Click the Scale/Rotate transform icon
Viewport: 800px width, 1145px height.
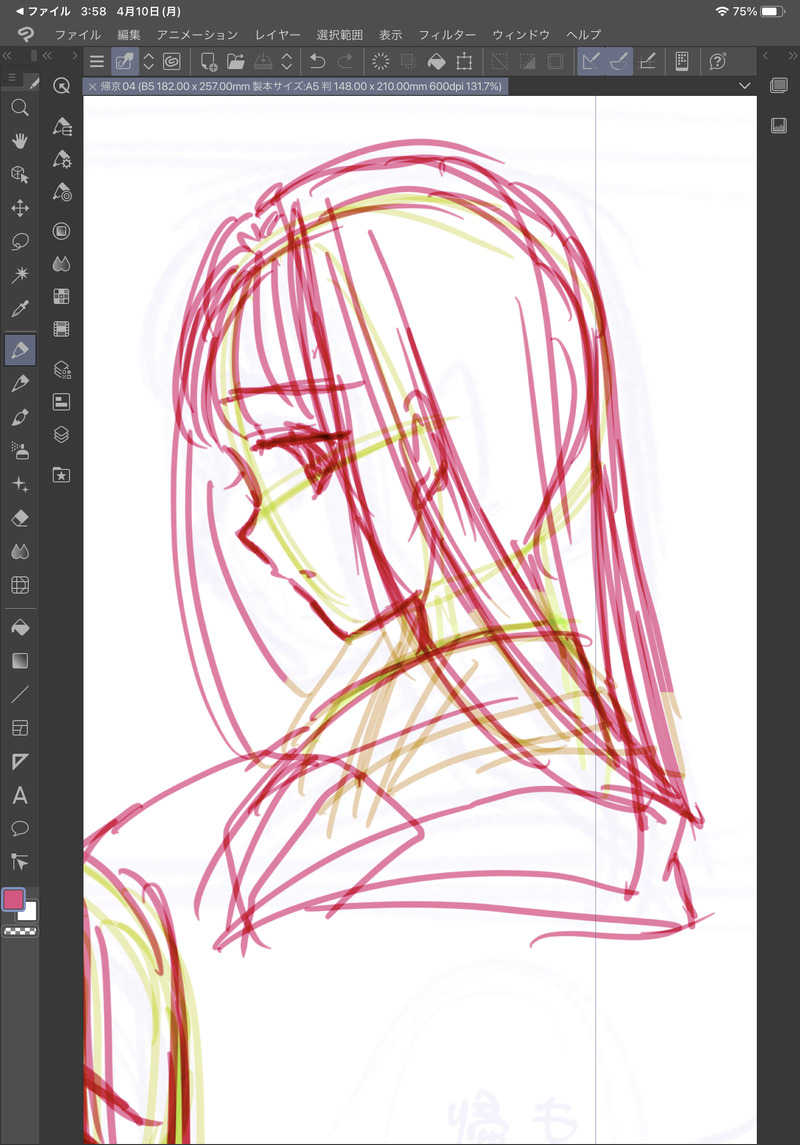tap(464, 61)
